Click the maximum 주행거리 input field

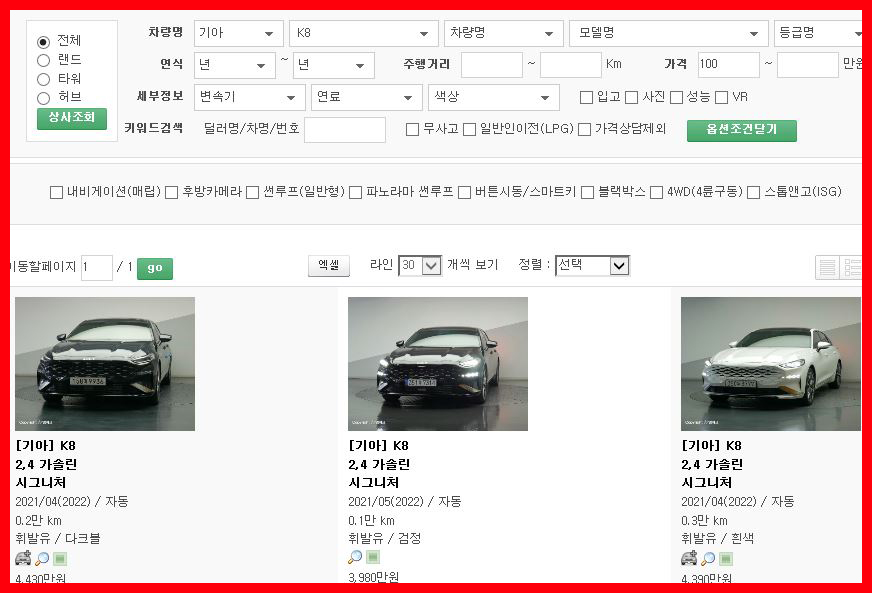(571, 65)
